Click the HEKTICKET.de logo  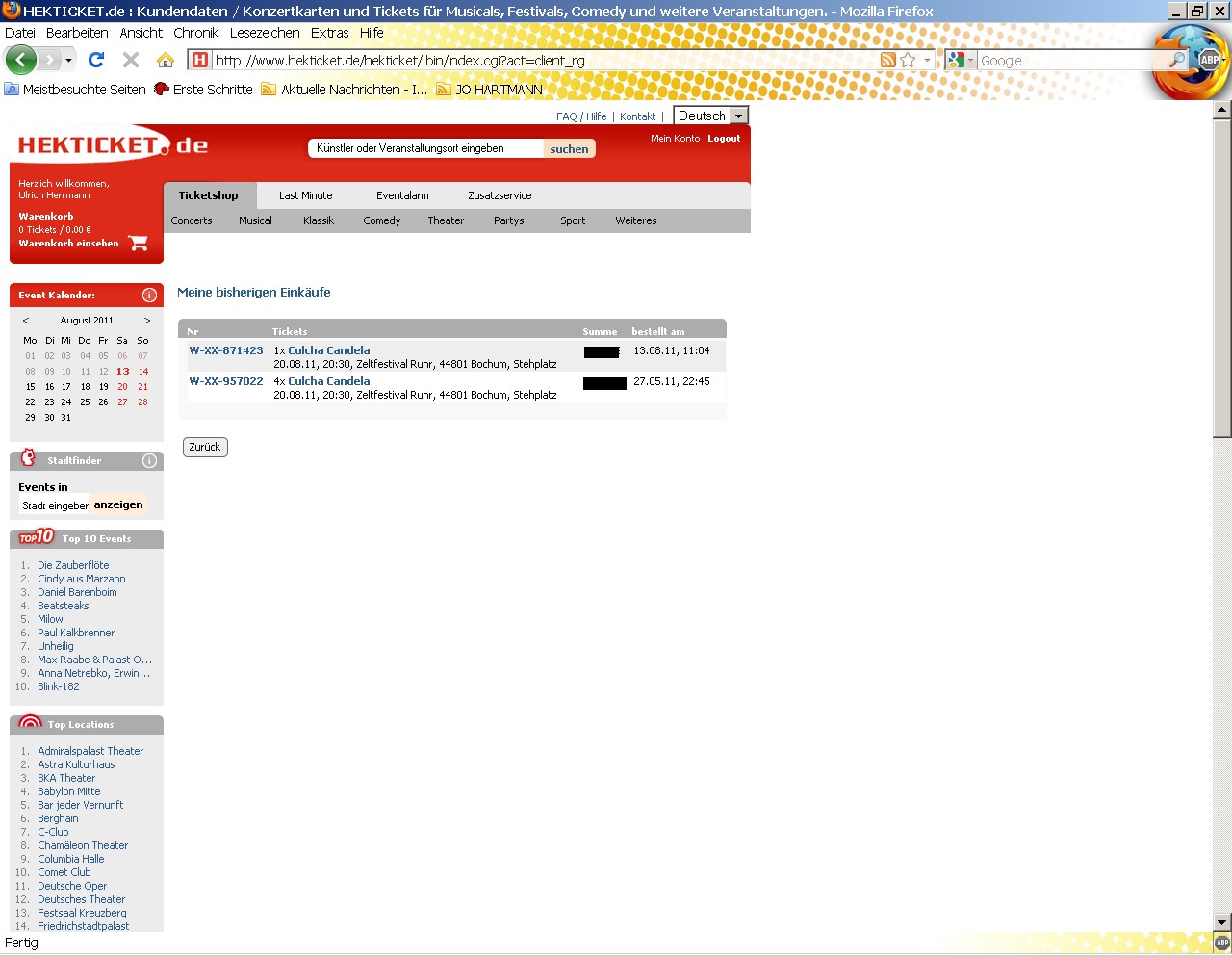coord(113,145)
